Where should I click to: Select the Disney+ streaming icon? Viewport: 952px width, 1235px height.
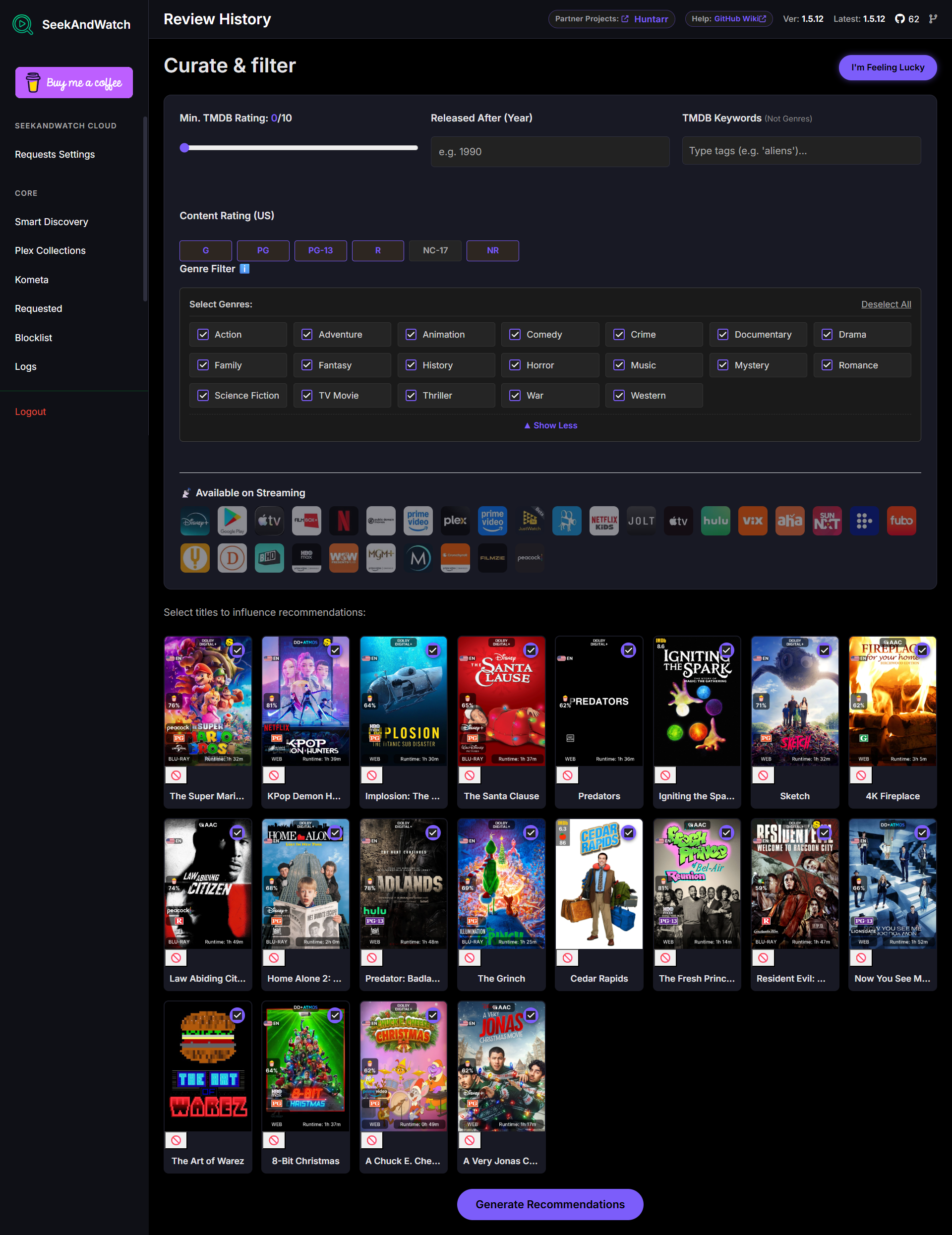pyautogui.click(x=194, y=521)
